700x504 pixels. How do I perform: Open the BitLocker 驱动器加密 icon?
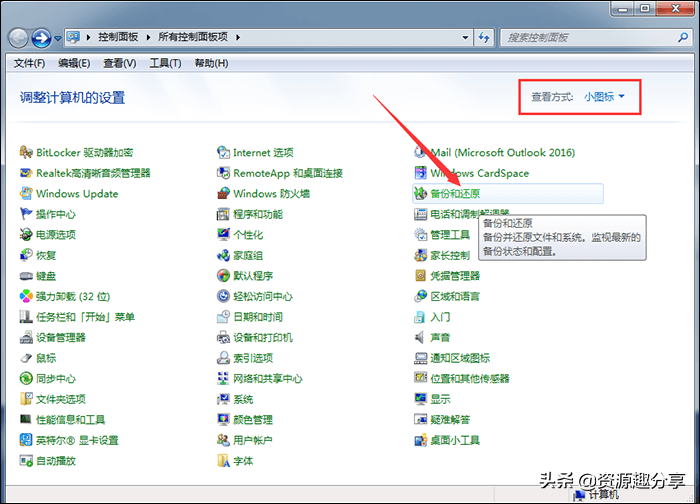26,153
